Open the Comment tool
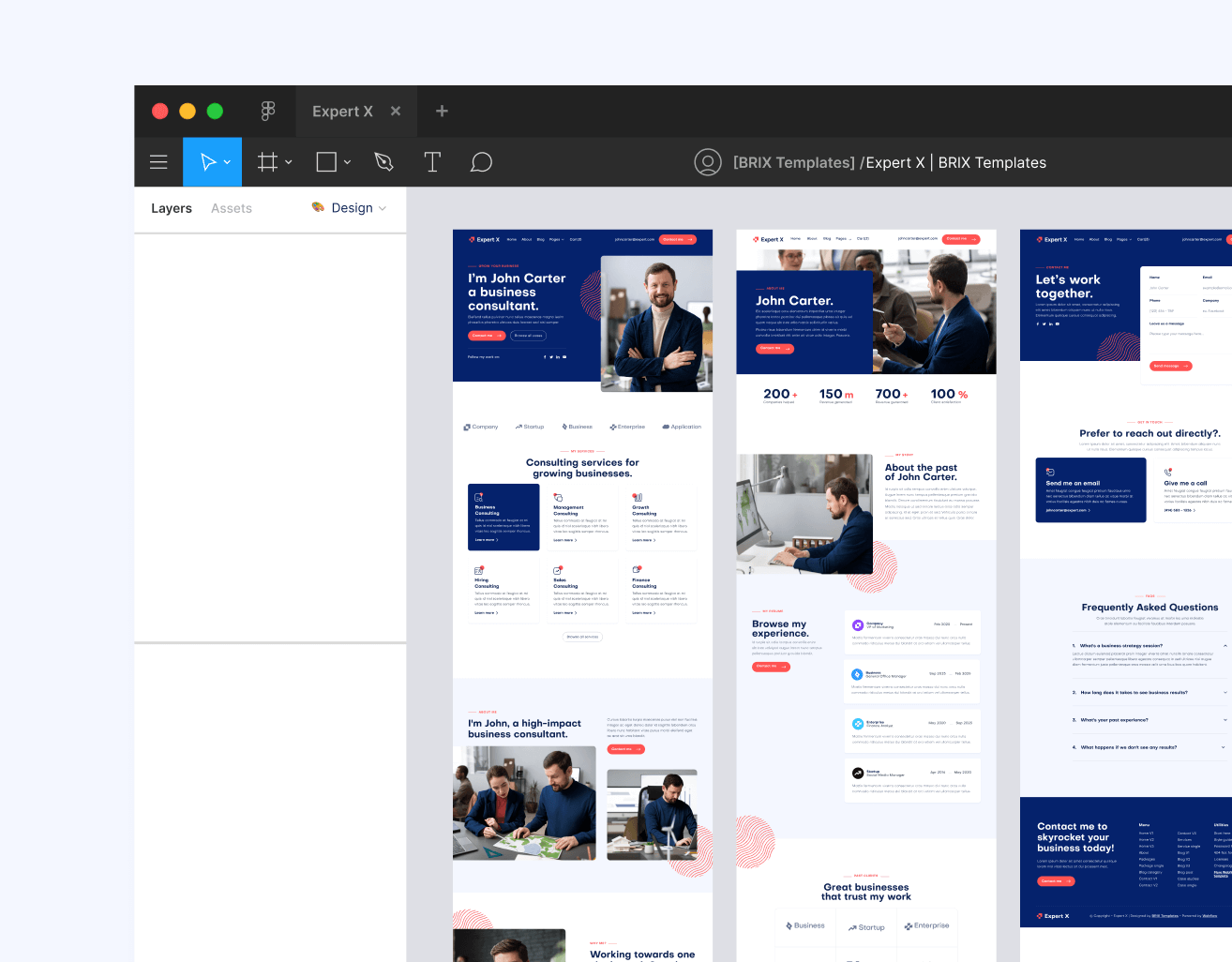The height and width of the screenshot is (962, 1232). pyautogui.click(x=481, y=161)
